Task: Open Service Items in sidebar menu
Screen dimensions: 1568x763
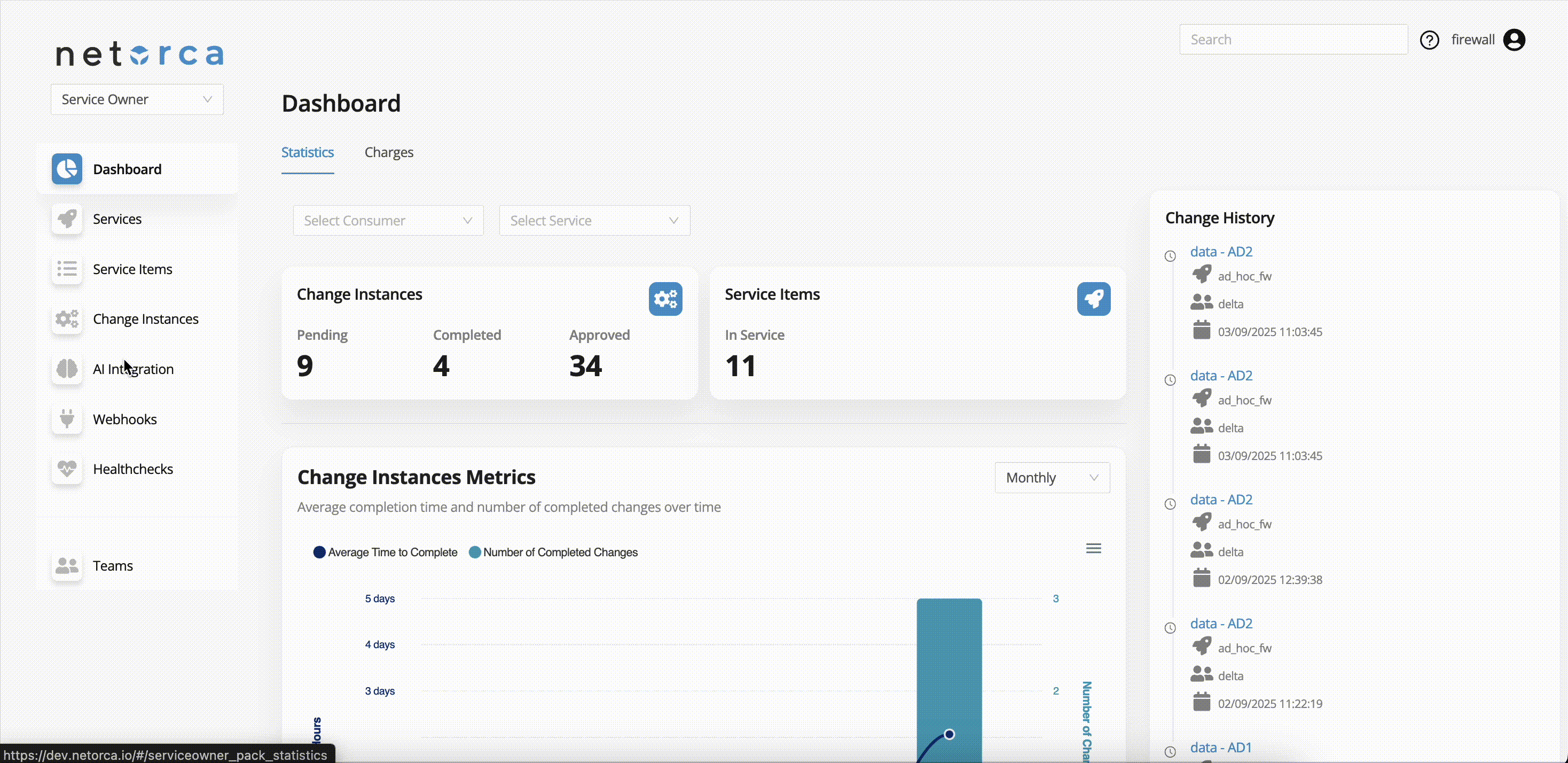Action: 132,269
